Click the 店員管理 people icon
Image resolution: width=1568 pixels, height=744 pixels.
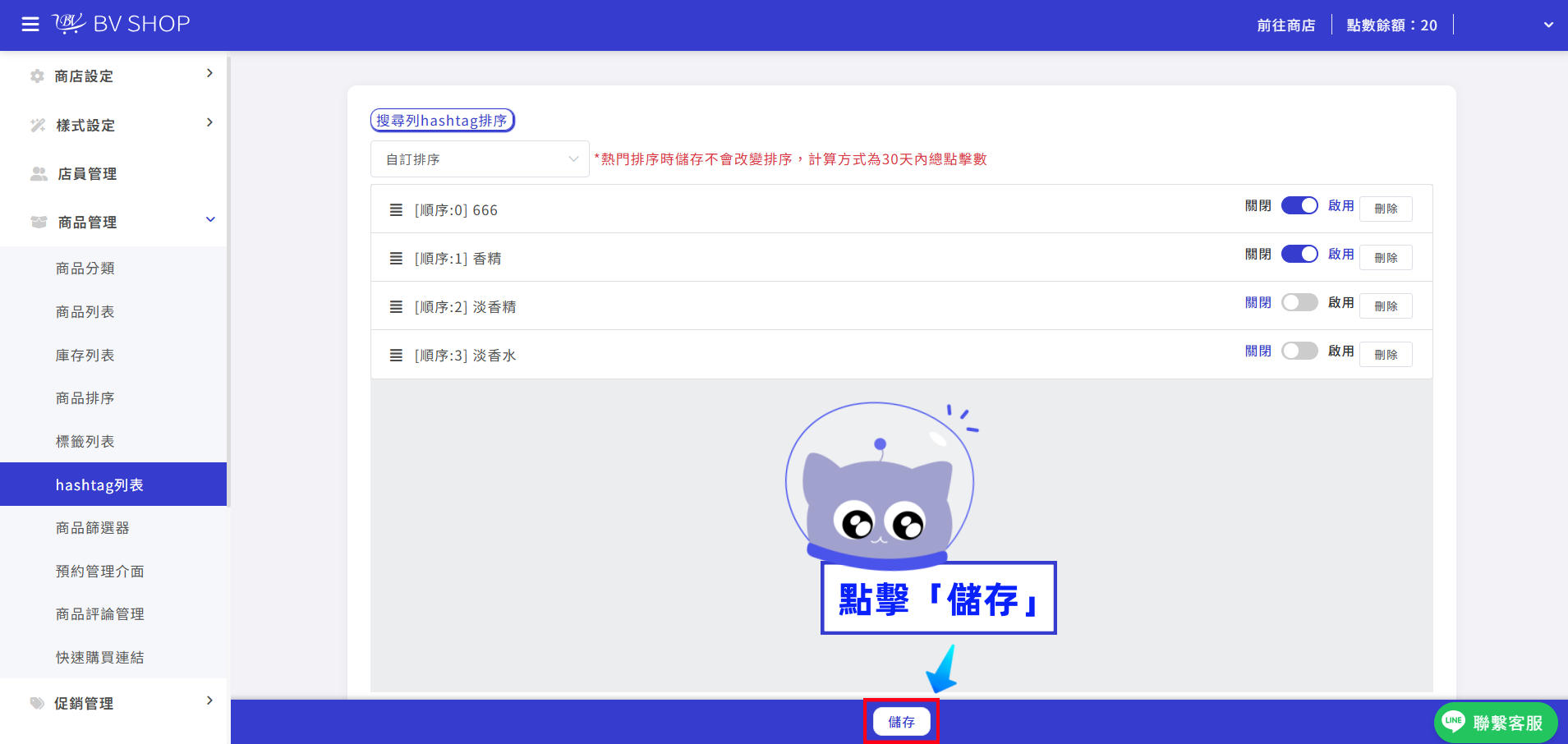pos(39,174)
